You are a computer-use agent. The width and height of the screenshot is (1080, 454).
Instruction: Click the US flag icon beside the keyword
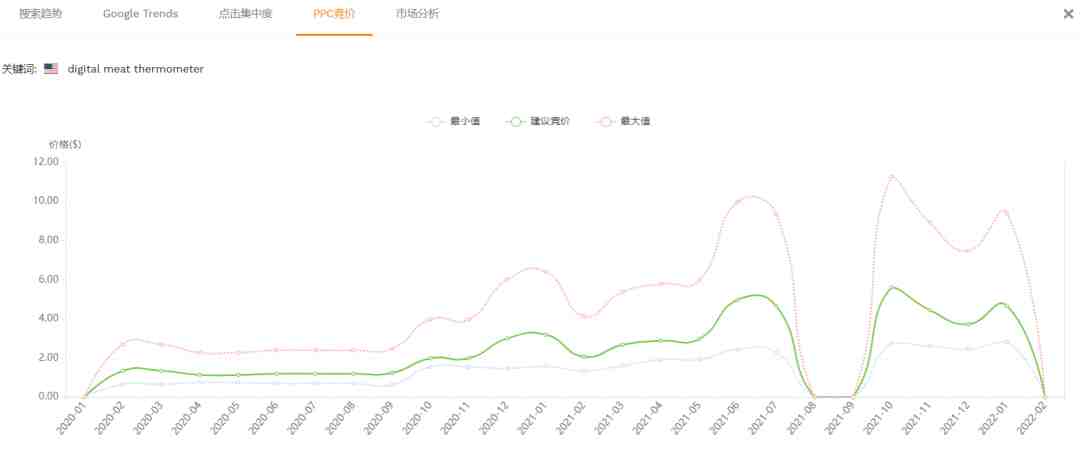51,69
